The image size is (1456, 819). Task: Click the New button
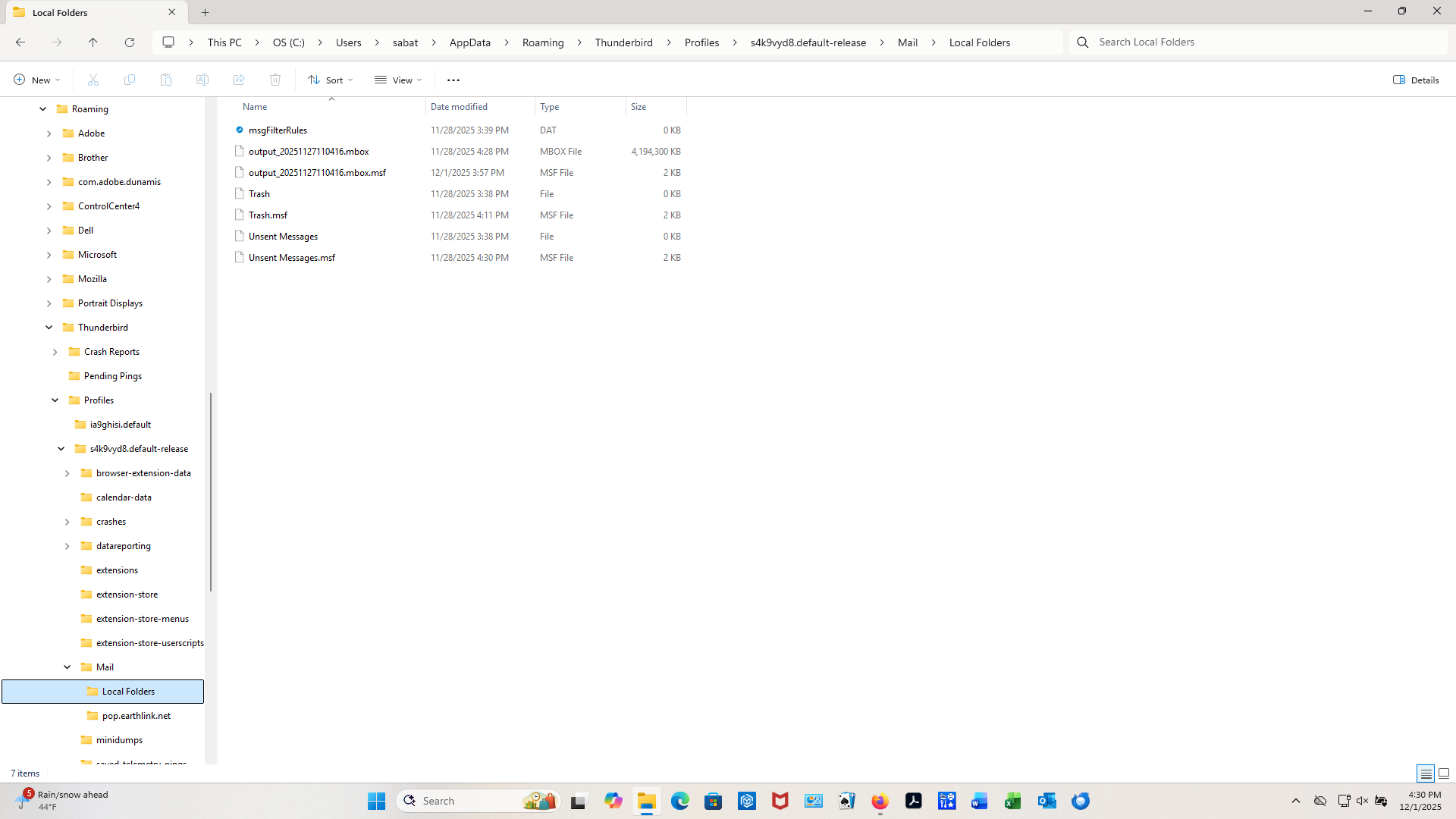pos(36,80)
